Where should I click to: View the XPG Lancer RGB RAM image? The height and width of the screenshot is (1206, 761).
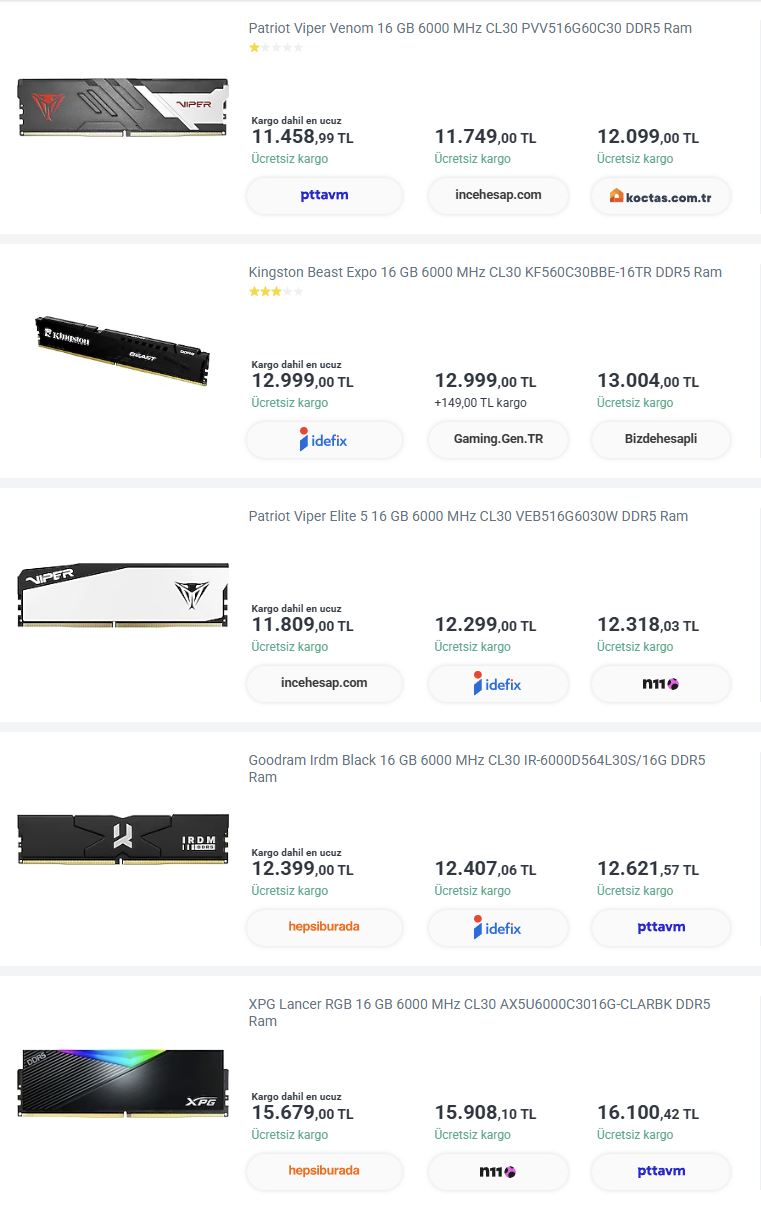coord(122,1083)
